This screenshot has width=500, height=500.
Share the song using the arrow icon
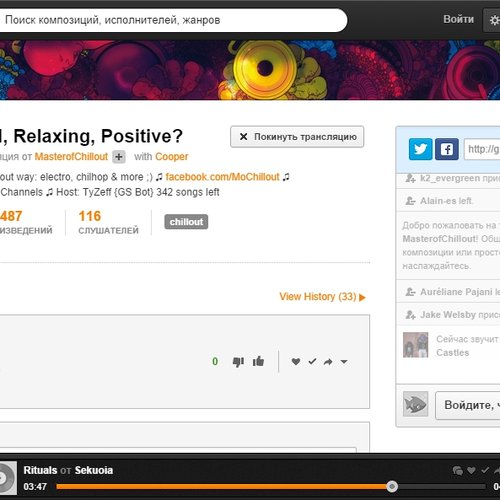328,362
